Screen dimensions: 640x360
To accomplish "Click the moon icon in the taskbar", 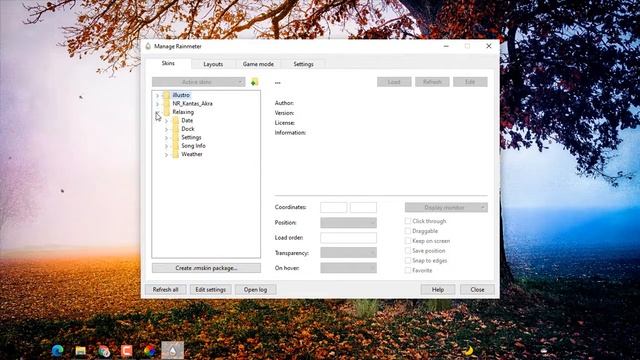I will tap(468, 351).
